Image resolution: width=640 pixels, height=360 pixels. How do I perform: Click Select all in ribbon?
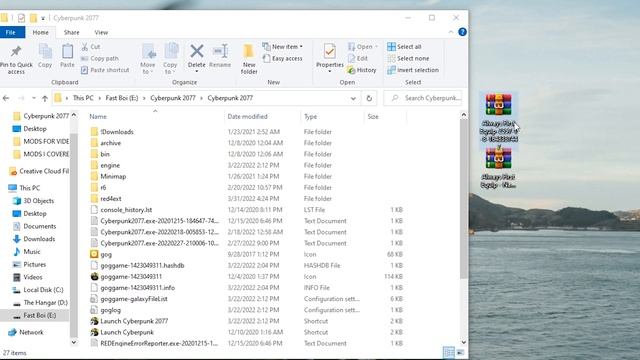[x=404, y=47]
